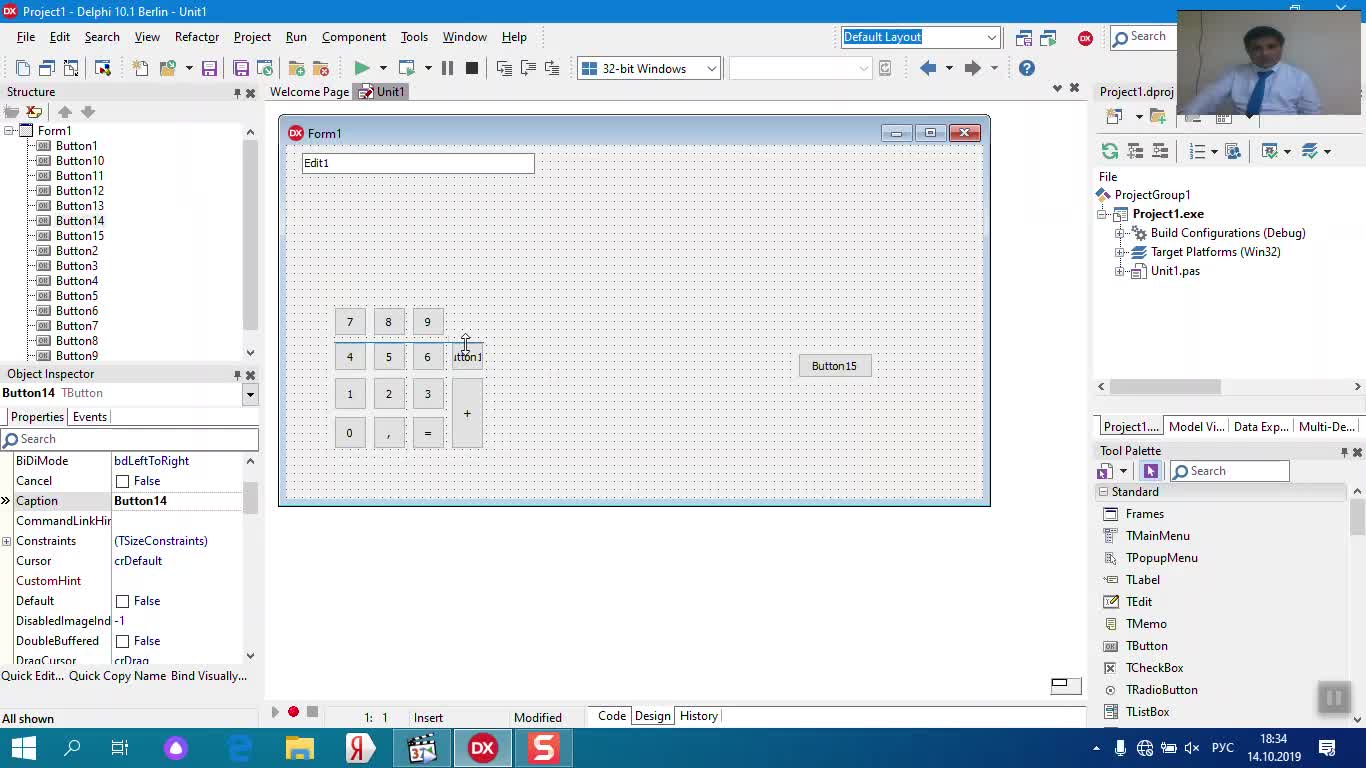Click the green Refresh icon in Project Manager
1366x768 pixels.
click(x=1109, y=151)
